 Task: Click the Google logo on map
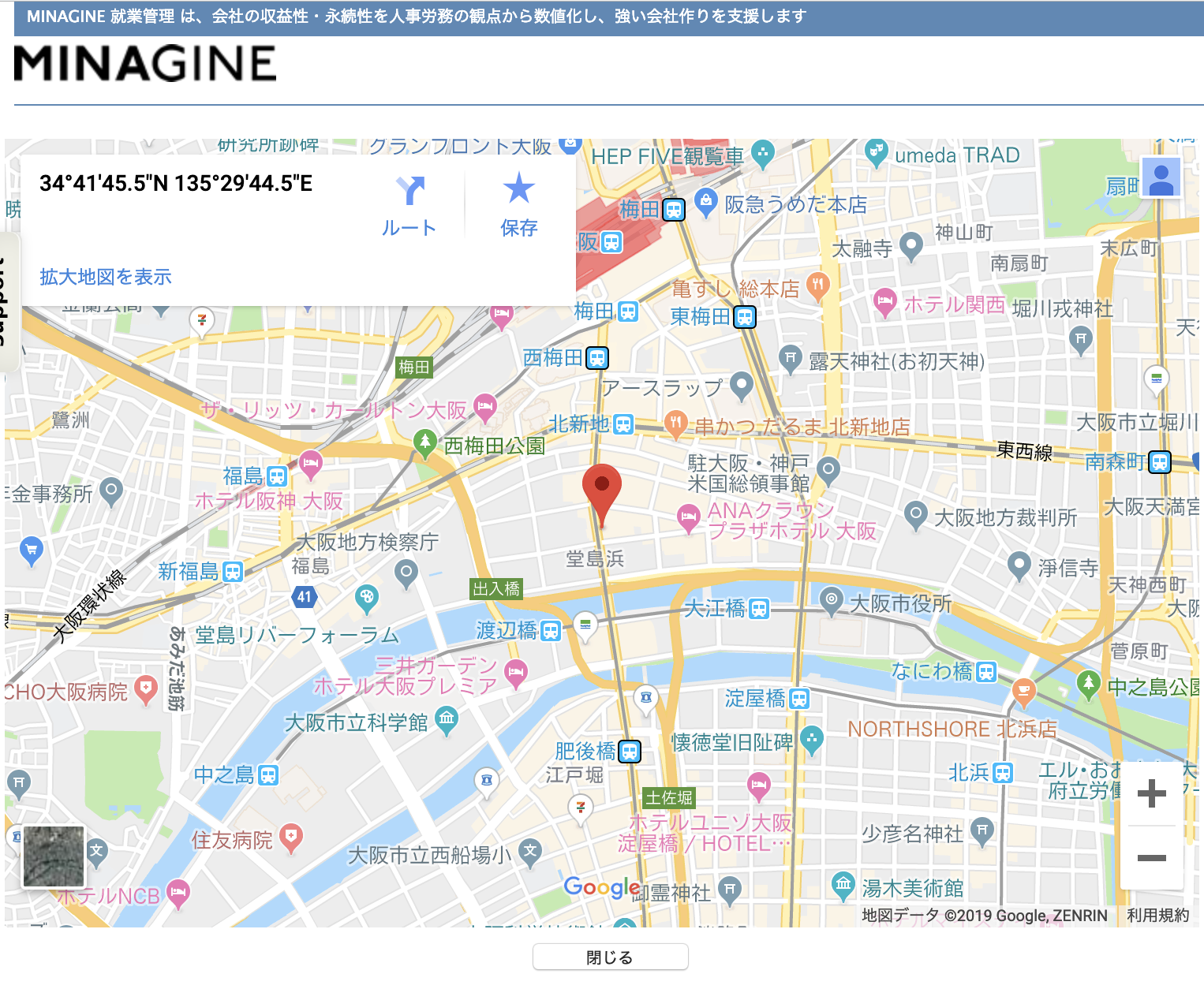tap(603, 888)
